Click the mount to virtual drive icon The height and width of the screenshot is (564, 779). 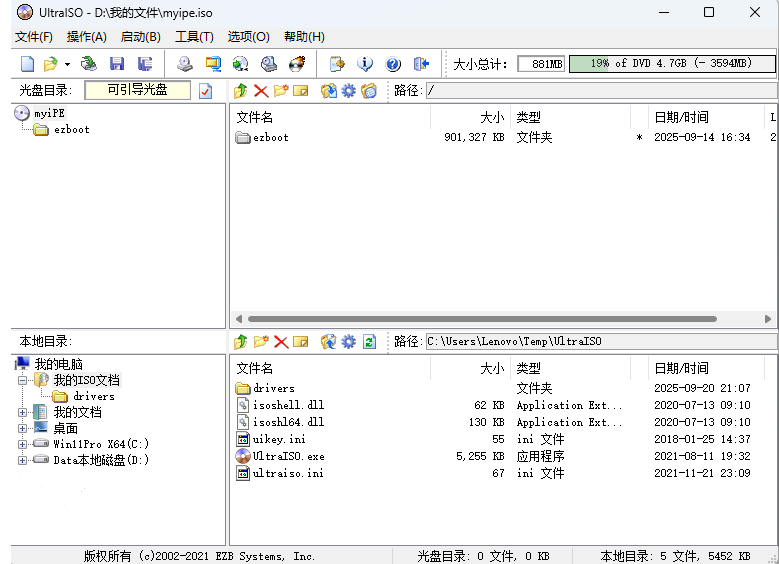coord(269,64)
